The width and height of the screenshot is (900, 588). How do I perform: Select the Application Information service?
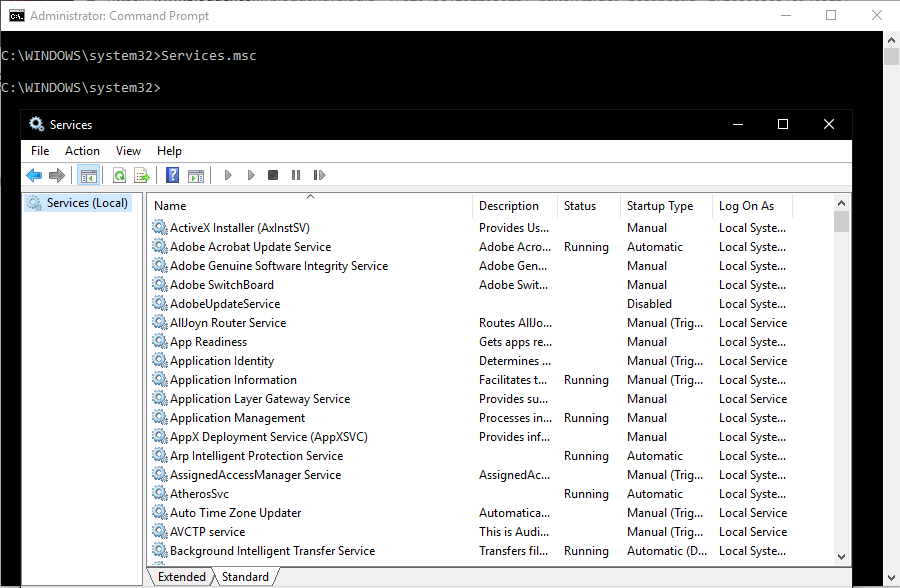[471, 379]
